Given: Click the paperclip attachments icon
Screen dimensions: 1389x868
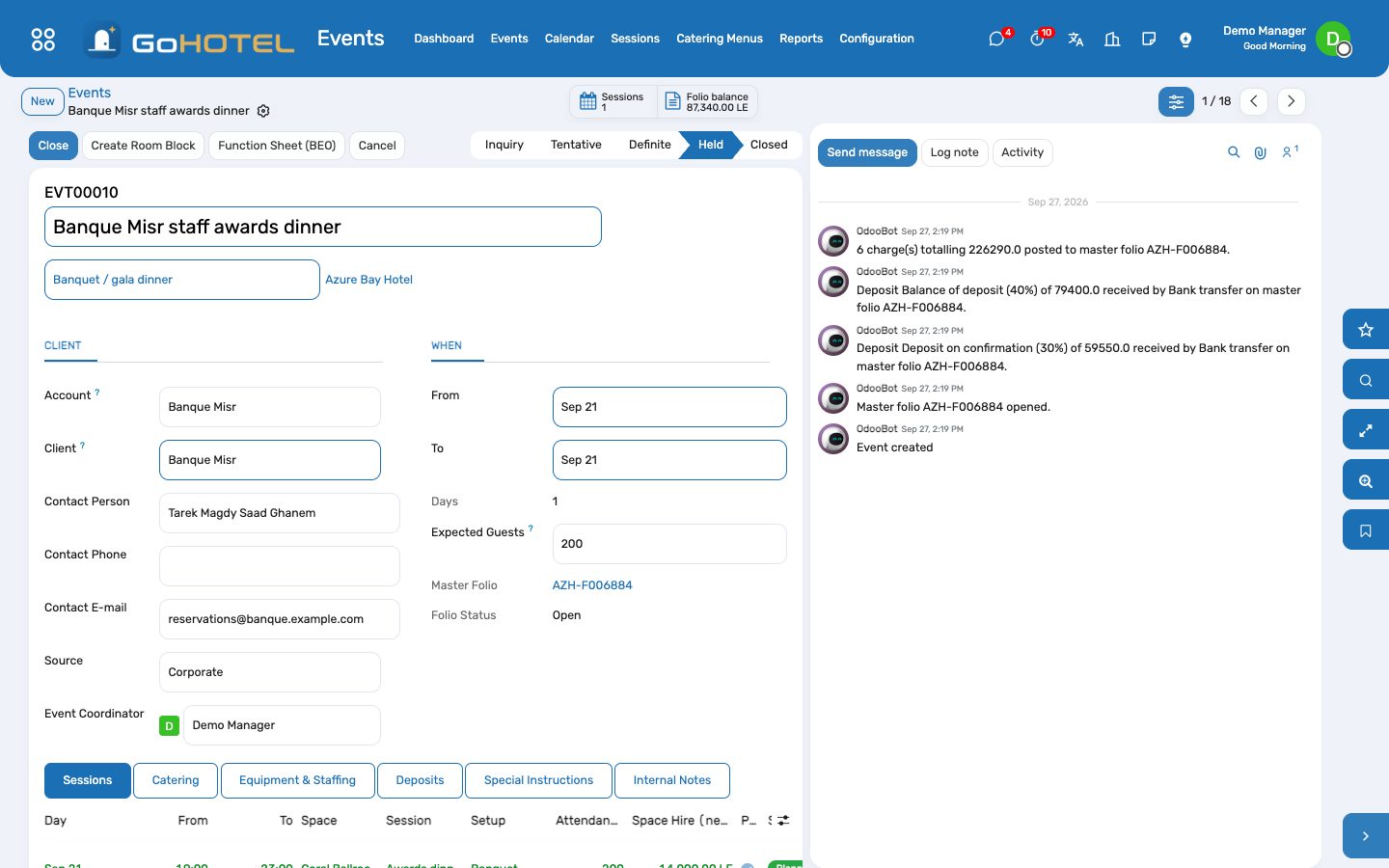Looking at the screenshot, I should (x=1260, y=152).
